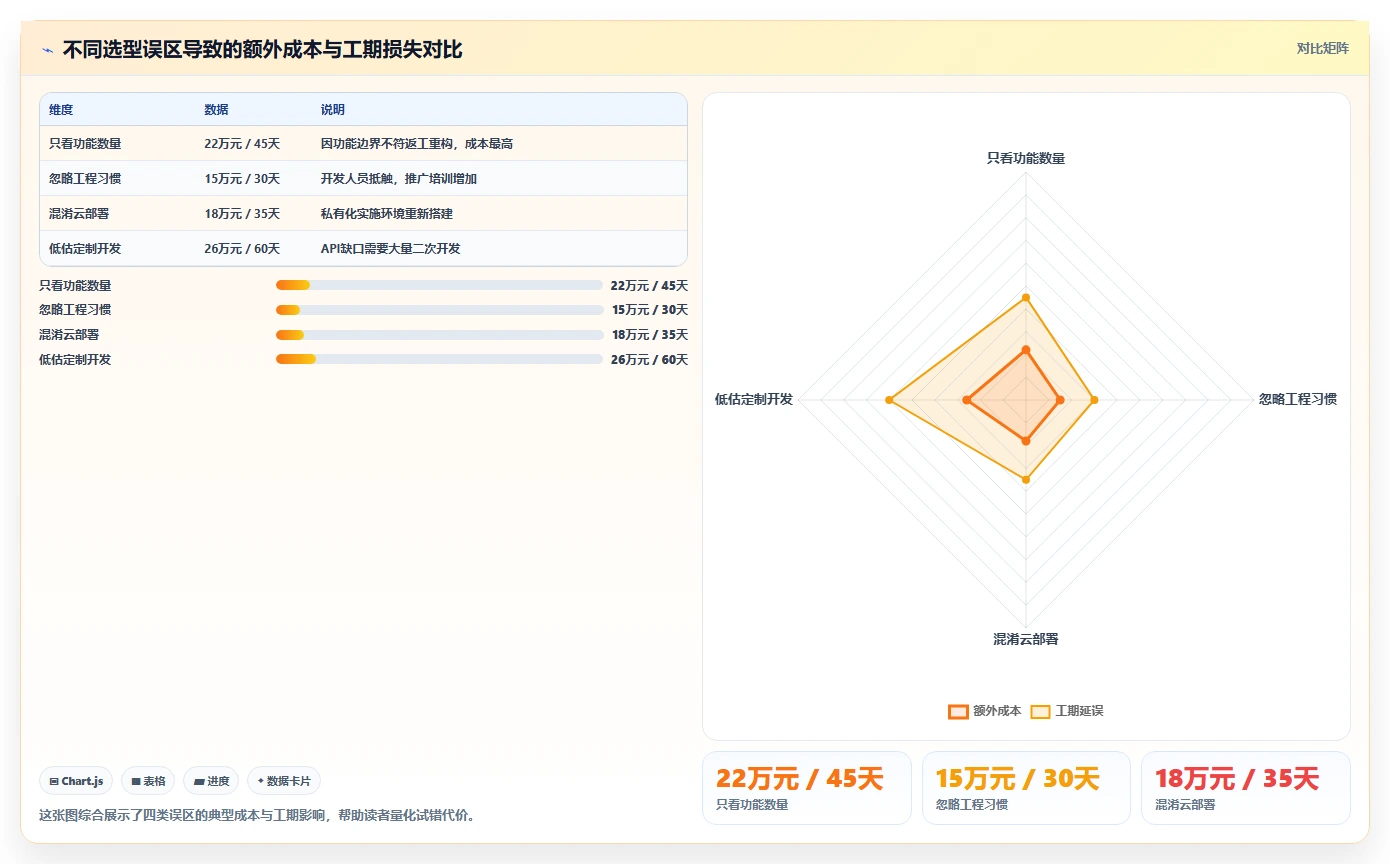This screenshot has height=864, width=1390.
Task: Click progress value 26万元 / 60天 beside bar
Action: tap(649, 359)
